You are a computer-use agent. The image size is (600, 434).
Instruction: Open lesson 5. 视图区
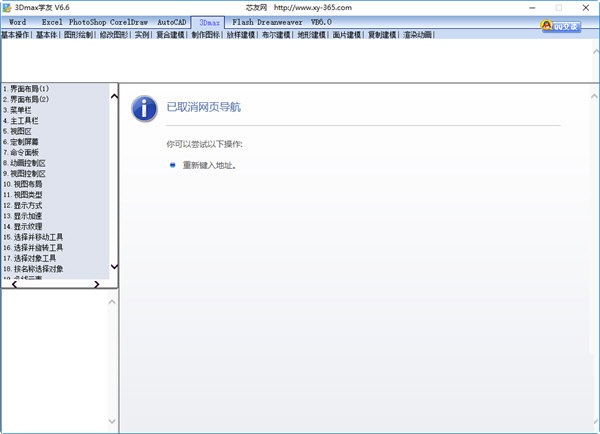pyautogui.click(x=17, y=131)
